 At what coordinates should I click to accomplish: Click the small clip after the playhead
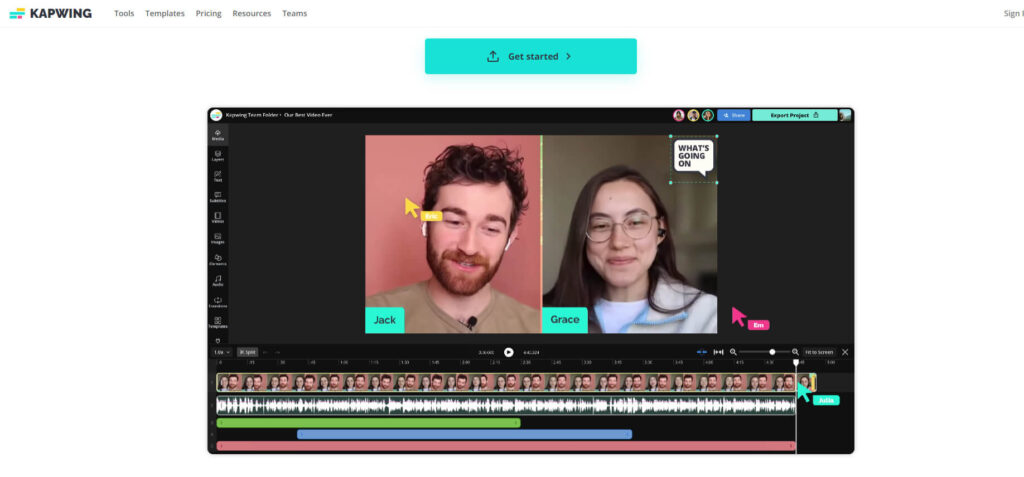(806, 382)
